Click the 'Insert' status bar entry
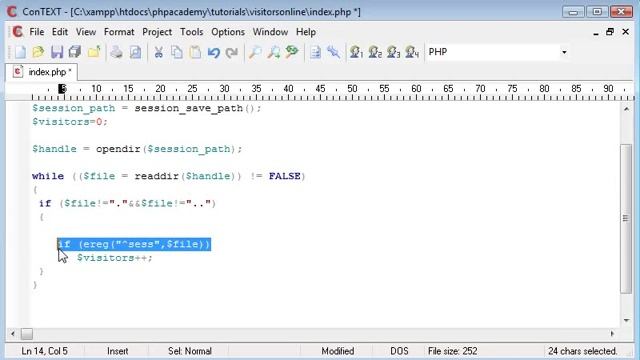The image size is (640, 360). (118, 351)
